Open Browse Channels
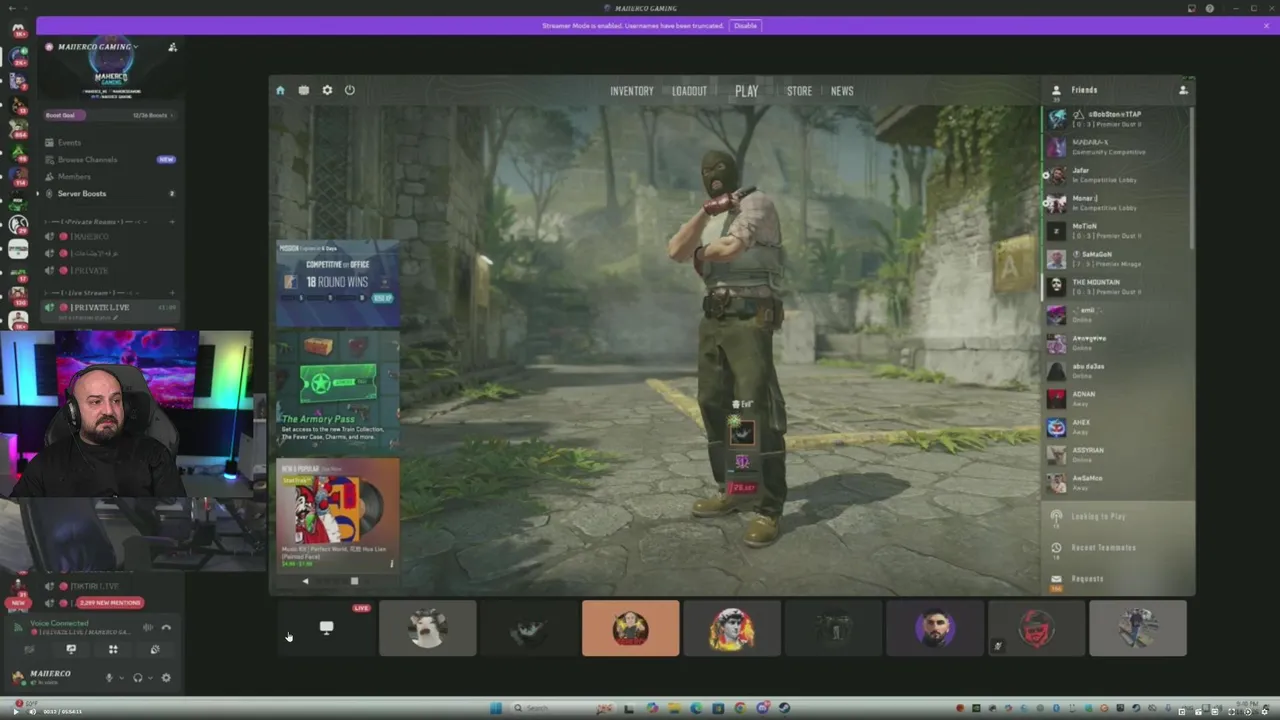This screenshot has width=1280, height=720. coord(110,160)
